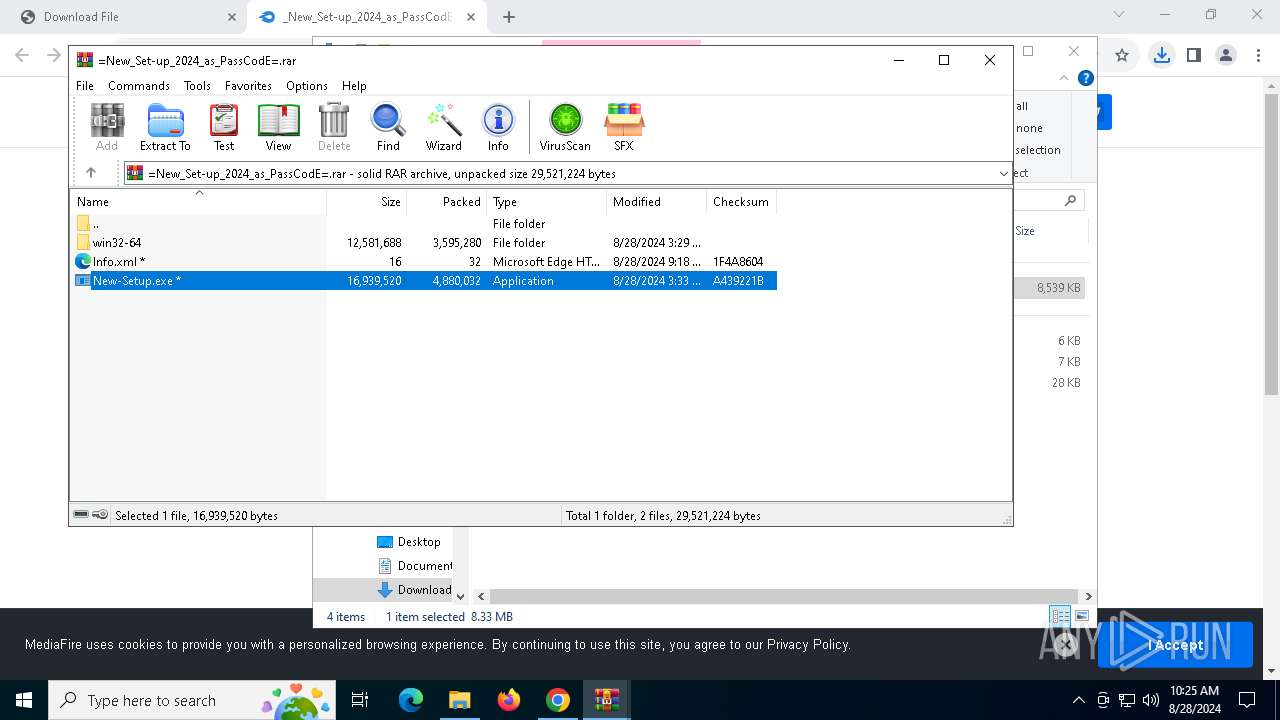The image size is (1280, 720).
Task: Click the SFX toolbar icon
Action: (x=623, y=127)
